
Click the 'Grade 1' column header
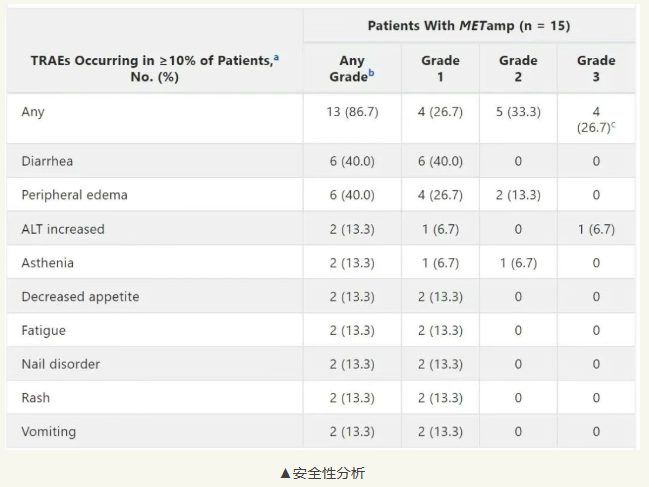[440, 69]
